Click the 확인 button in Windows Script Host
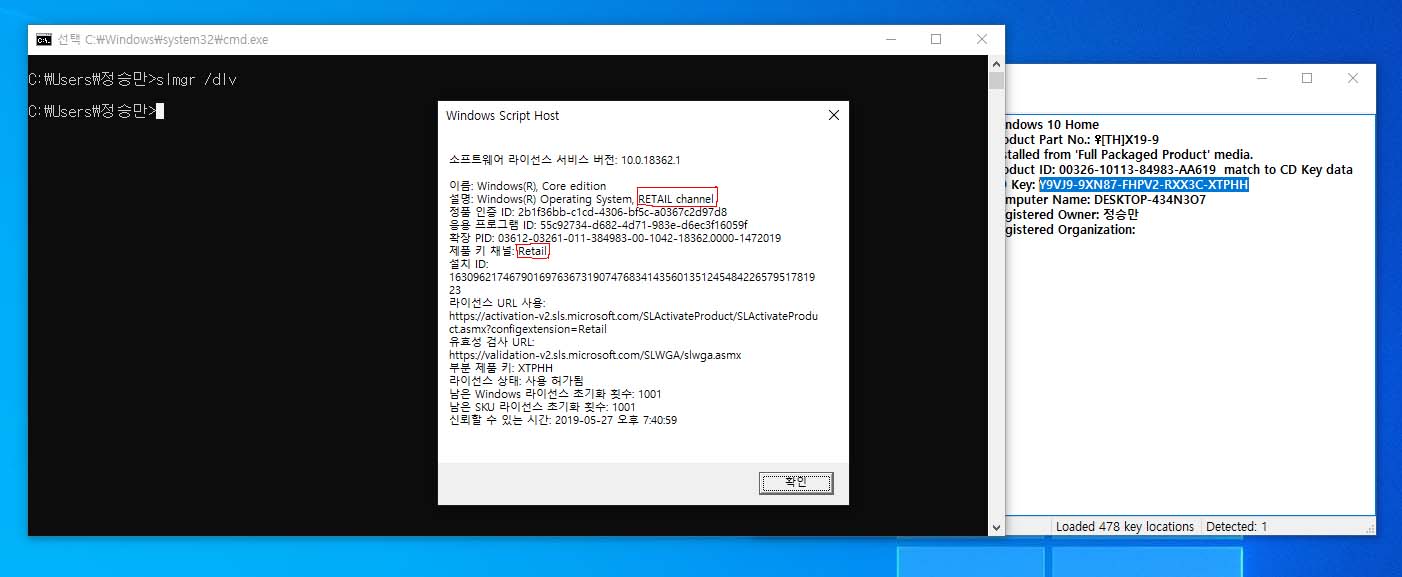Screen dimensions: 1402x577 [x=796, y=483]
